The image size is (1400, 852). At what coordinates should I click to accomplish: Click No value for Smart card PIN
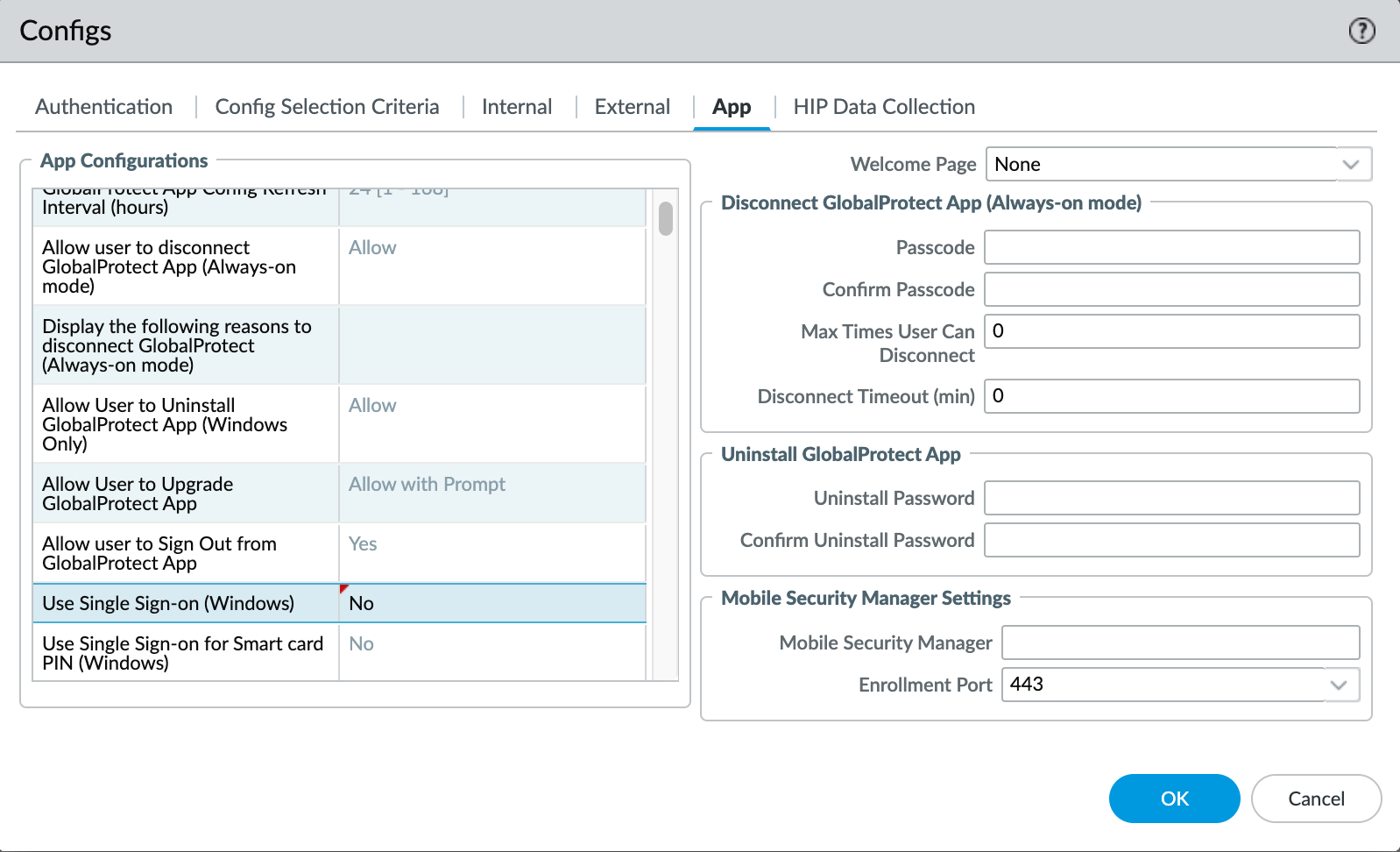(492, 653)
